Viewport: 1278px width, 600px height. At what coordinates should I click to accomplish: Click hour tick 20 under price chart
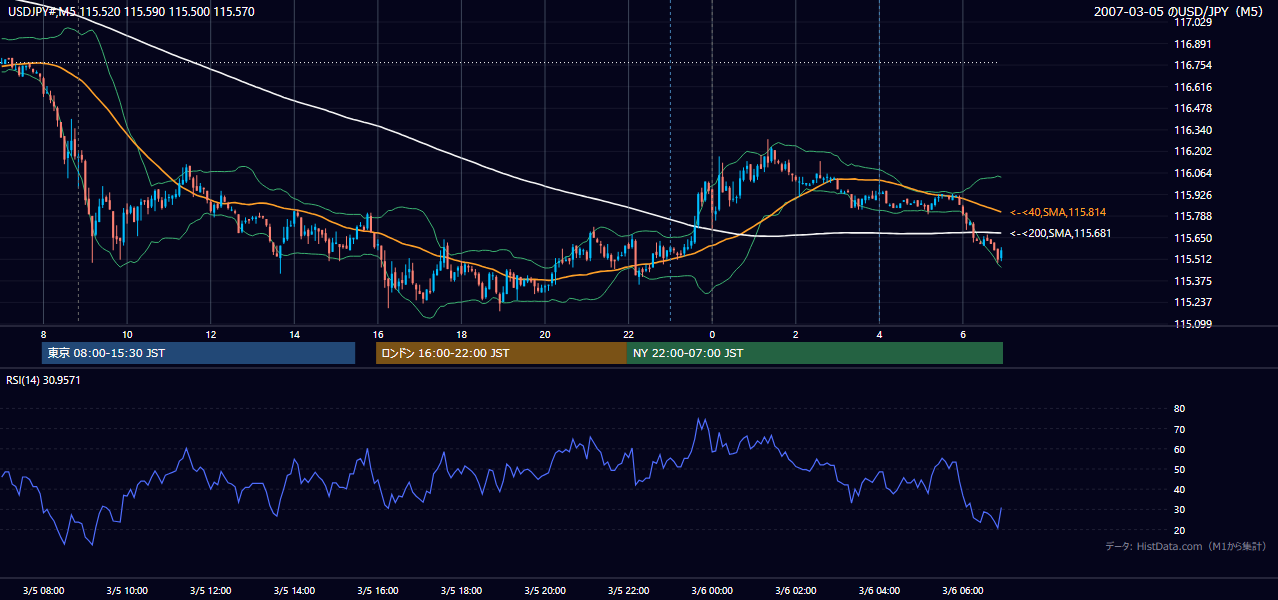tap(545, 334)
